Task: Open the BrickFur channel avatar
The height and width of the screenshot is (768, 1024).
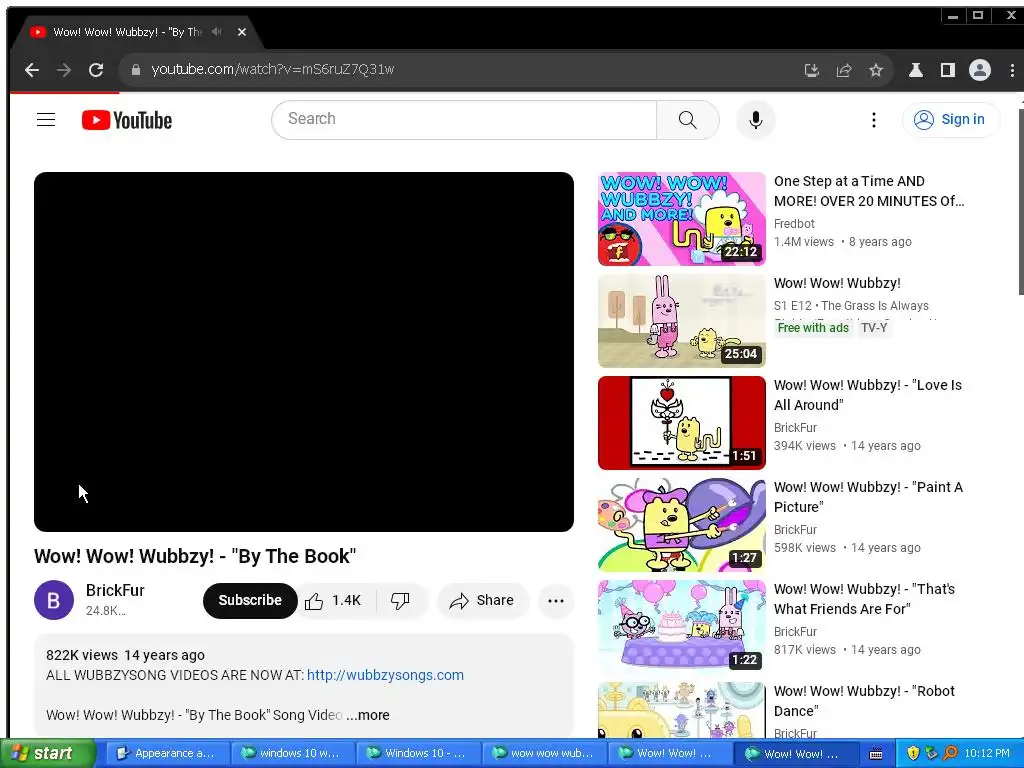Action: tap(54, 600)
